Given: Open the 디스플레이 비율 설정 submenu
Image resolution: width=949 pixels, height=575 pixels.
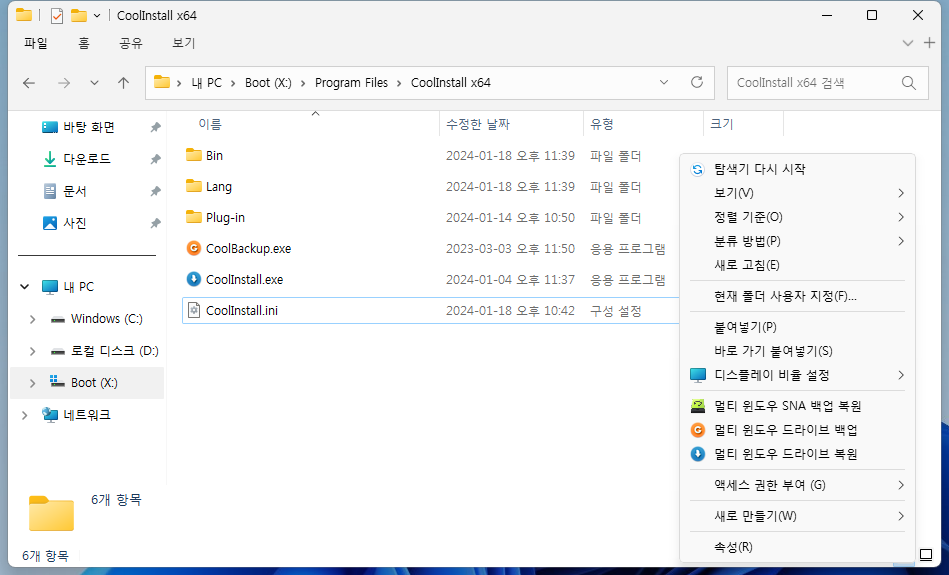Looking at the screenshot, I should click(x=797, y=375).
